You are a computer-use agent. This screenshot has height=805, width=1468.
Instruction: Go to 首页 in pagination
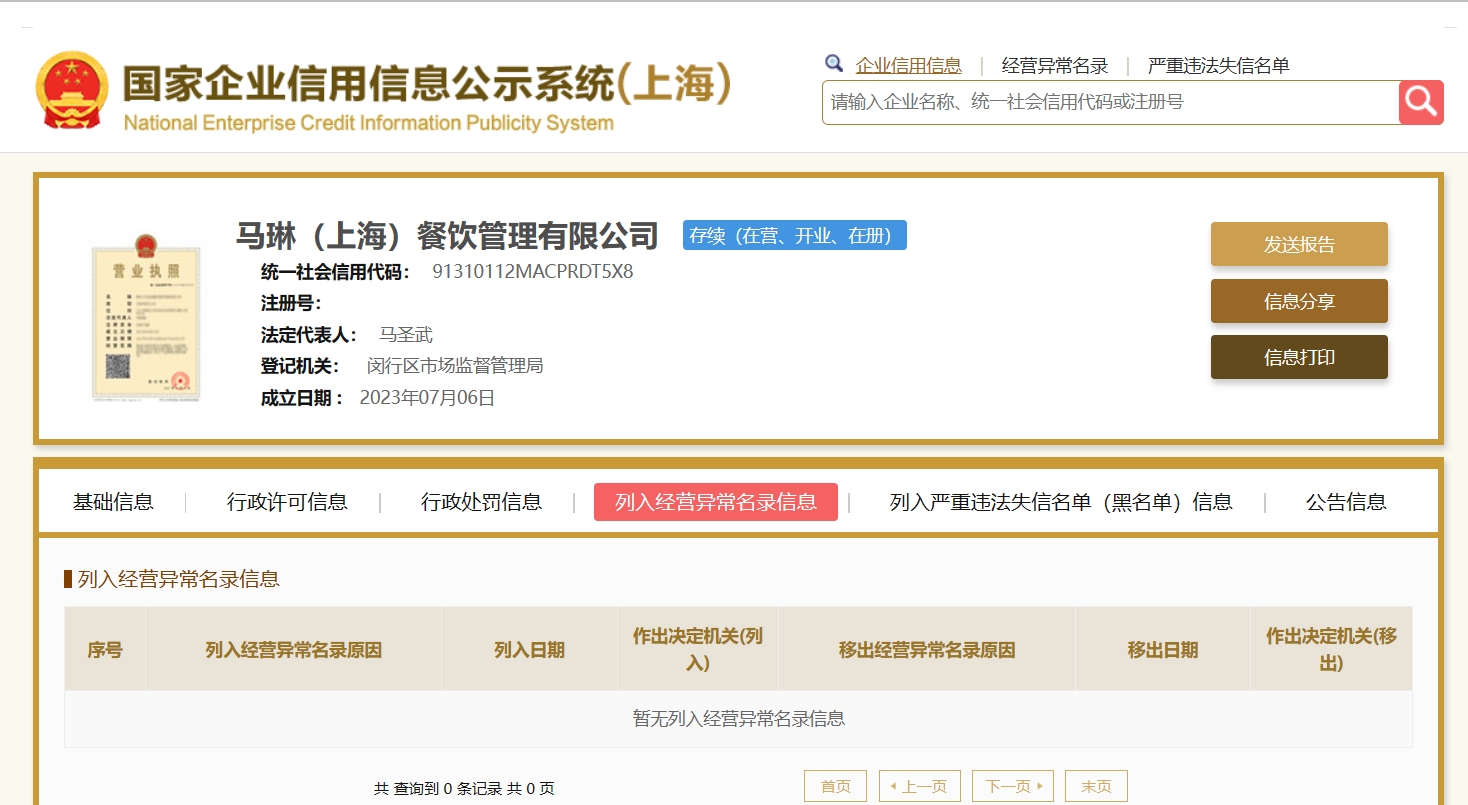pos(836,786)
